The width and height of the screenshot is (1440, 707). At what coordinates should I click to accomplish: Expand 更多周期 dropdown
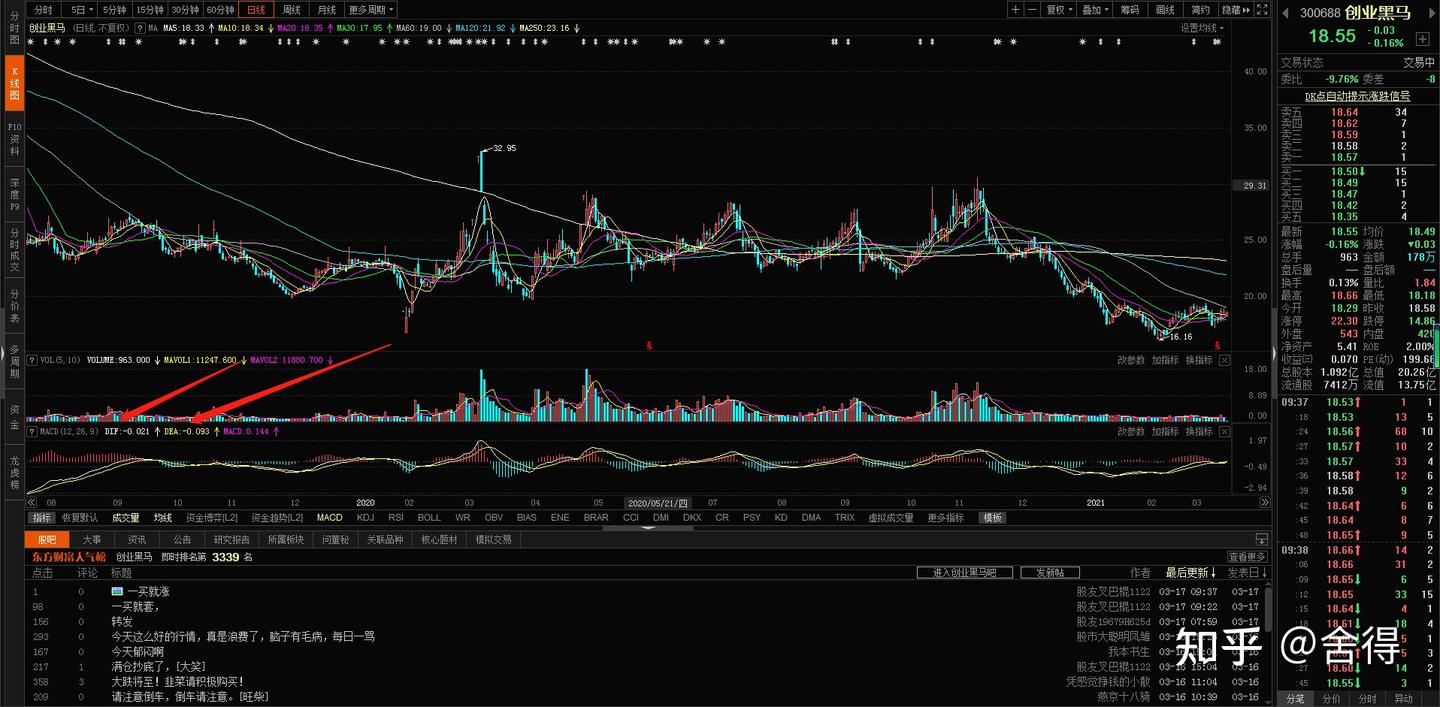coord(370,9)
